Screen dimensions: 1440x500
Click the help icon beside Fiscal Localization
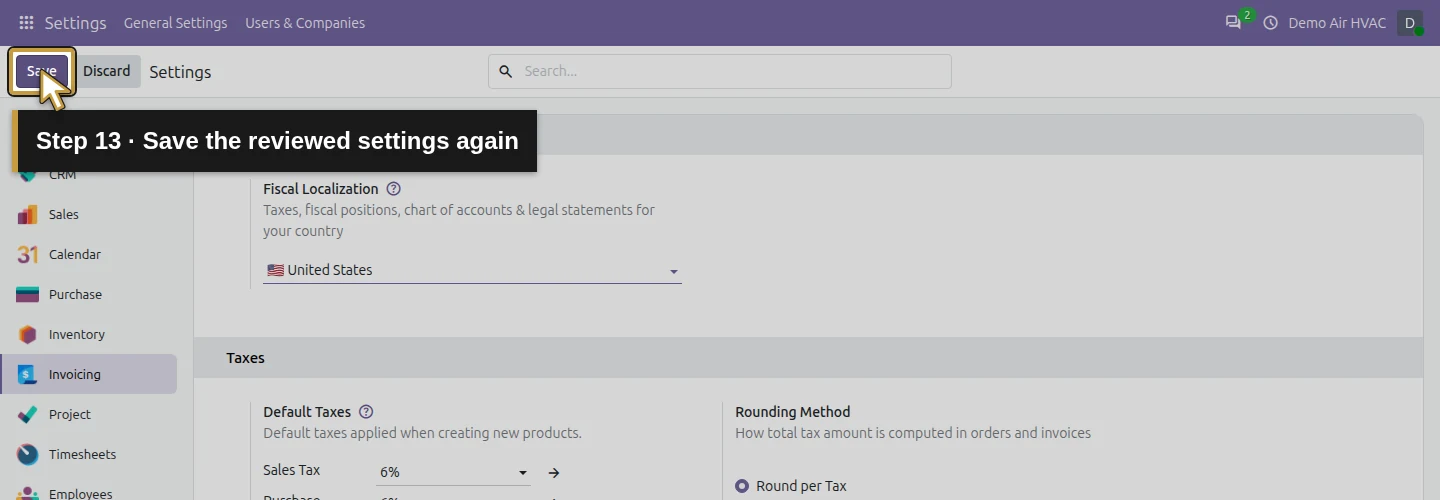pos(394,188)
